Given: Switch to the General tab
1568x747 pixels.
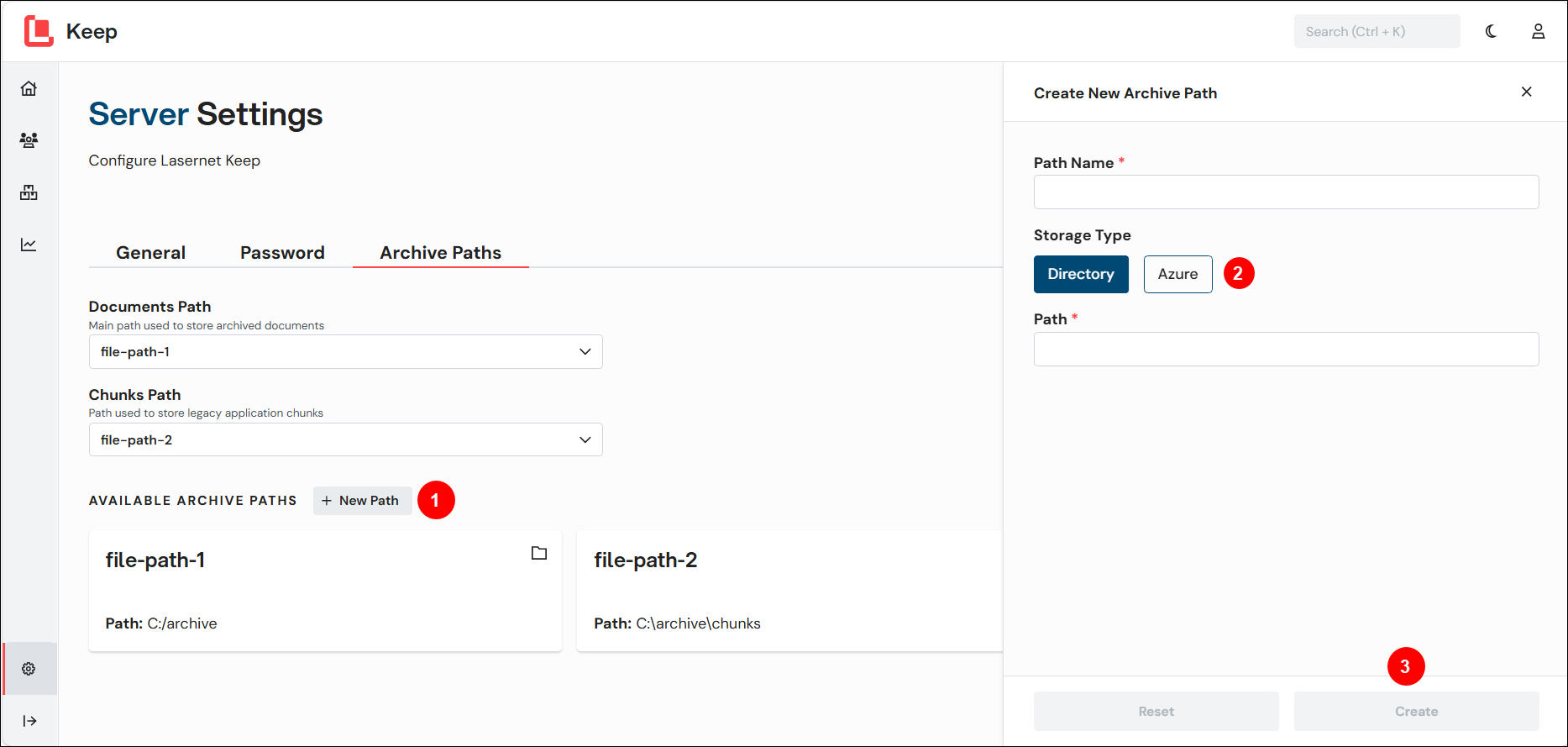Looking at the screenshot, I should click(x=151, y=253).
